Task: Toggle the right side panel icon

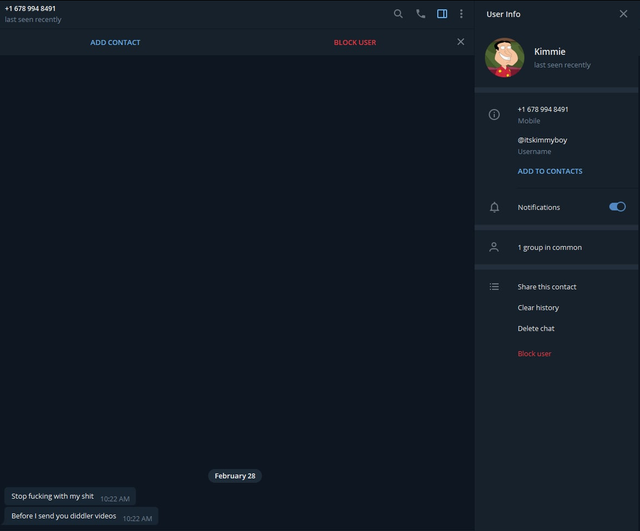Action: (x=442, y=14)
